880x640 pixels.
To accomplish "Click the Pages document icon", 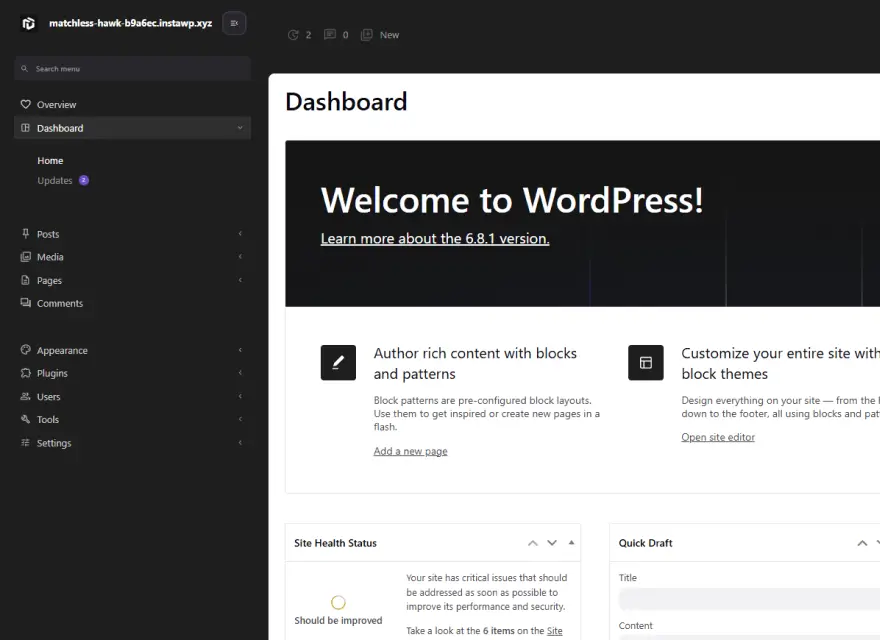I will point(25,280).
